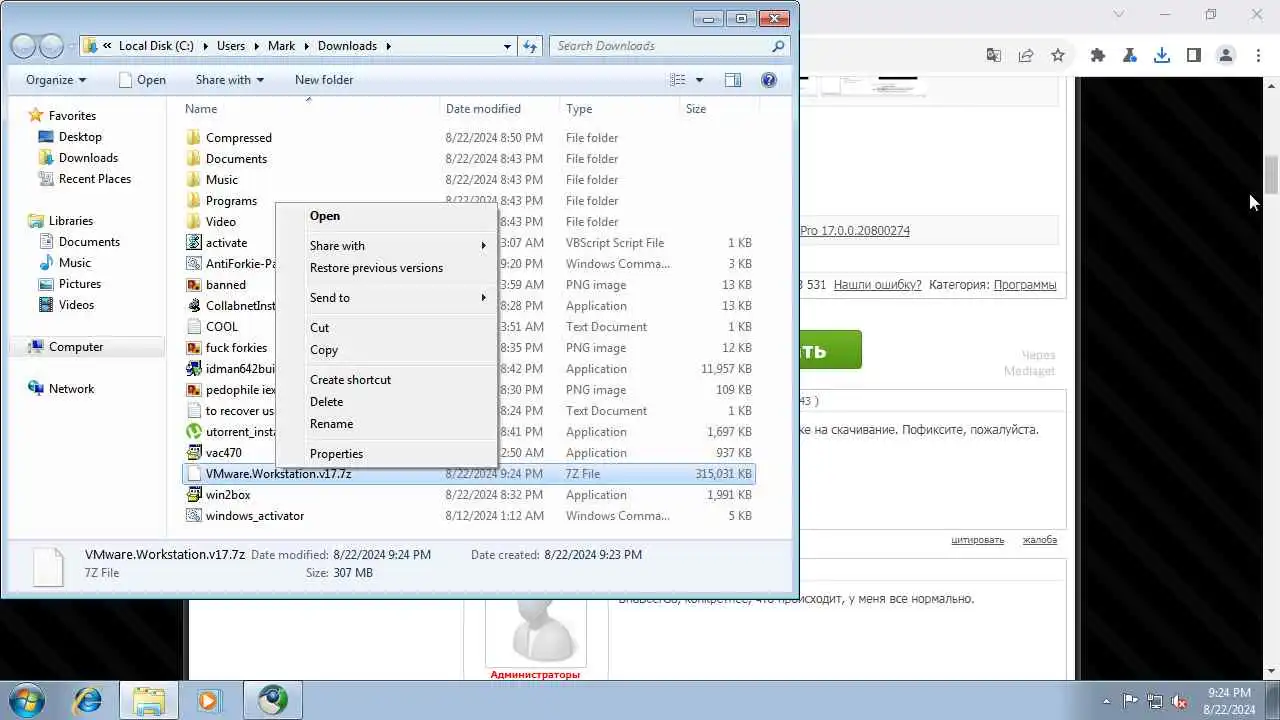Open Windows Start button
This screenshot has height=720, width=1280.
pos(26,700)
